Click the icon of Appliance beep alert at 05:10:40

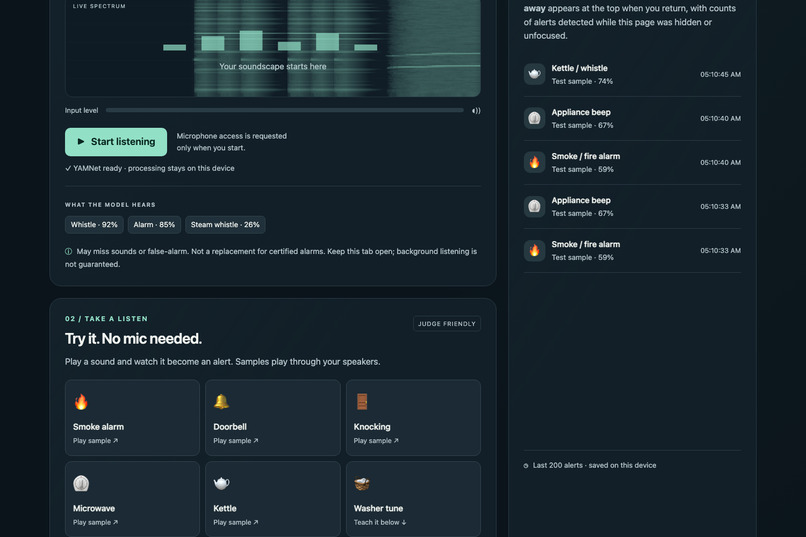point(535,118)
